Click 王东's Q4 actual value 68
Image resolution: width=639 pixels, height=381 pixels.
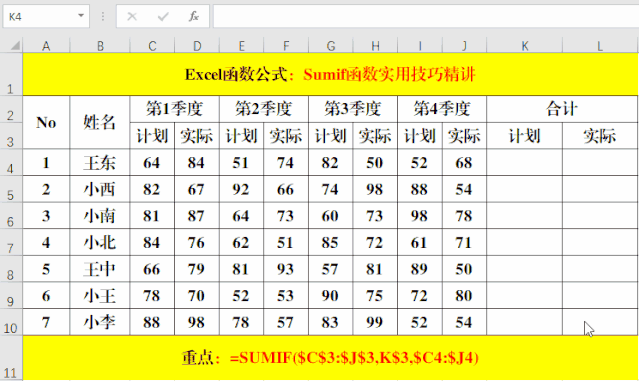point(464,162)
